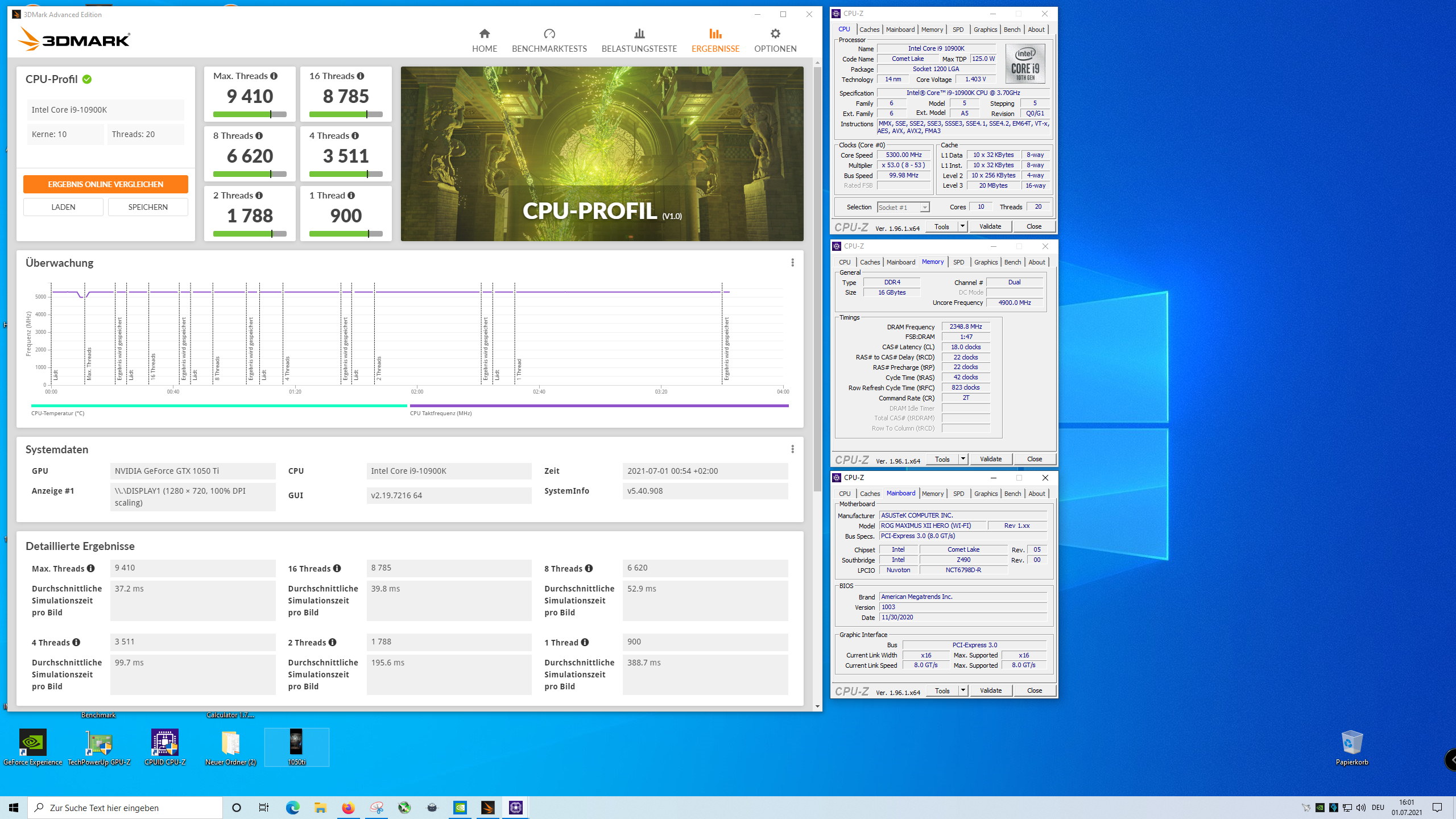This screenshot has width=1456, height=819.
Task: Open Bench tab in top CPU-Z window
Action: pyautogui.click(x=1012, y=30)
